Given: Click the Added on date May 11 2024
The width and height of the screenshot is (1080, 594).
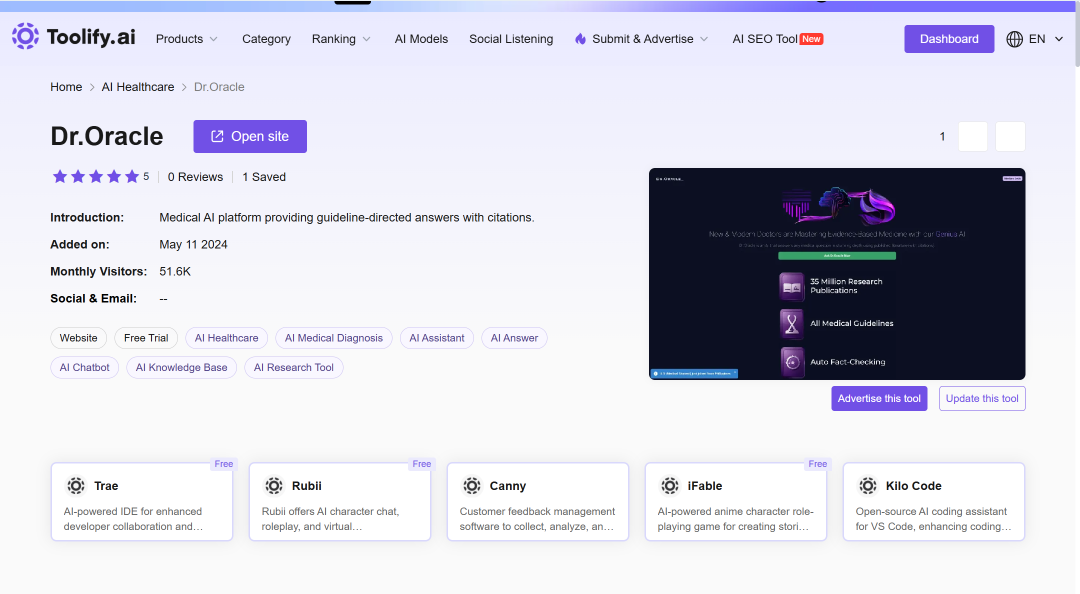Looking at the screenshot, I should [194, 245].
